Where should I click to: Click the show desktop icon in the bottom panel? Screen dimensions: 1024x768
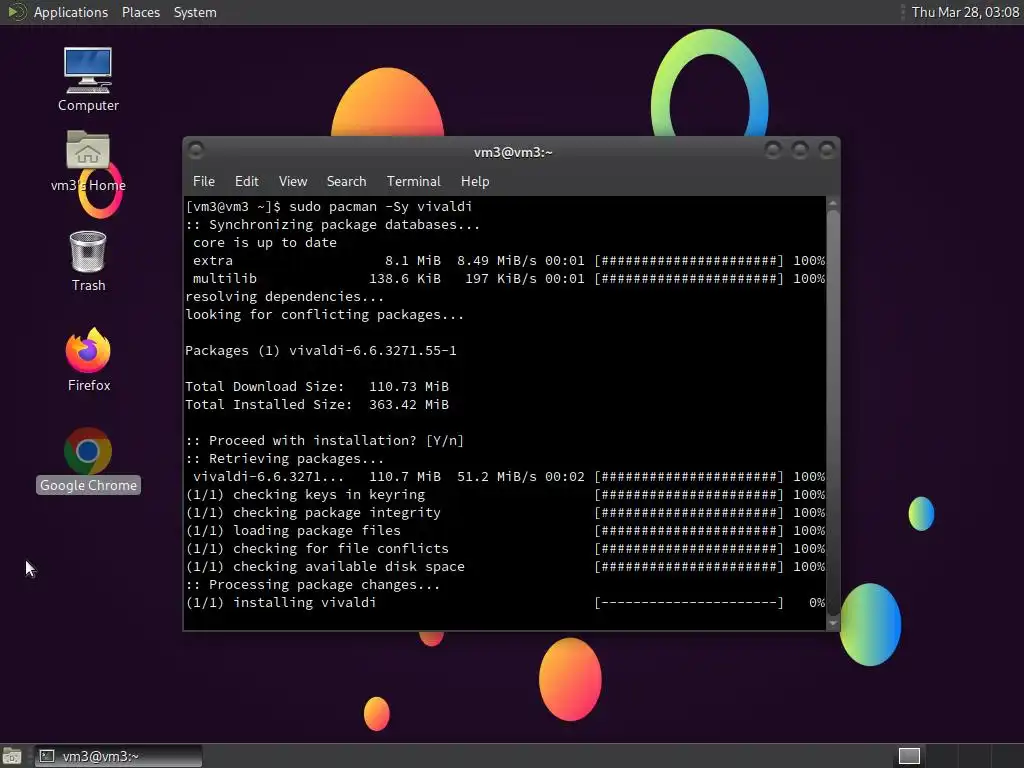(x=12, y=756)
